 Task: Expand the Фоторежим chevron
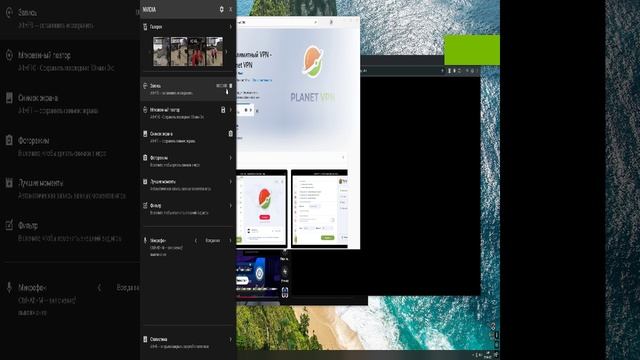click(x=231, y=158)
